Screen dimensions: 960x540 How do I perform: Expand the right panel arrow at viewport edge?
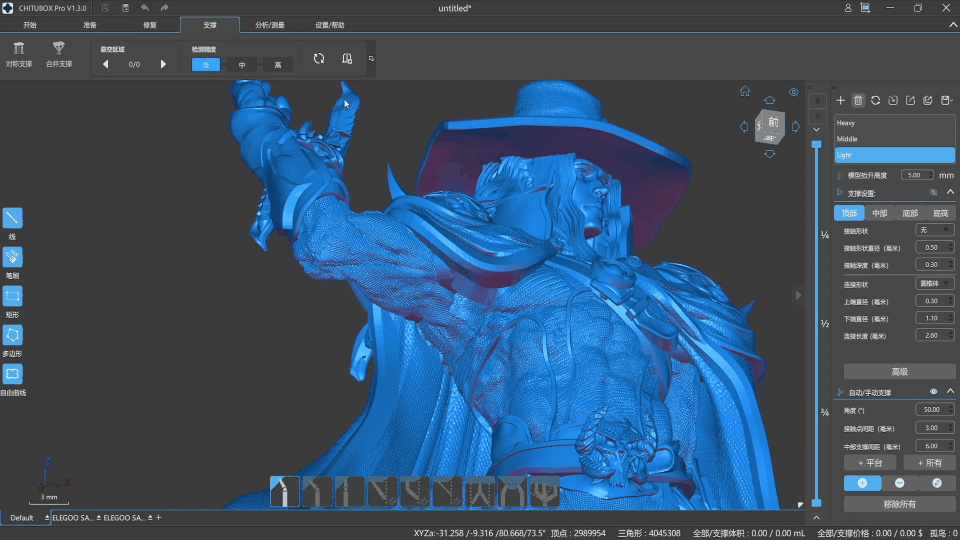(798, 295)
